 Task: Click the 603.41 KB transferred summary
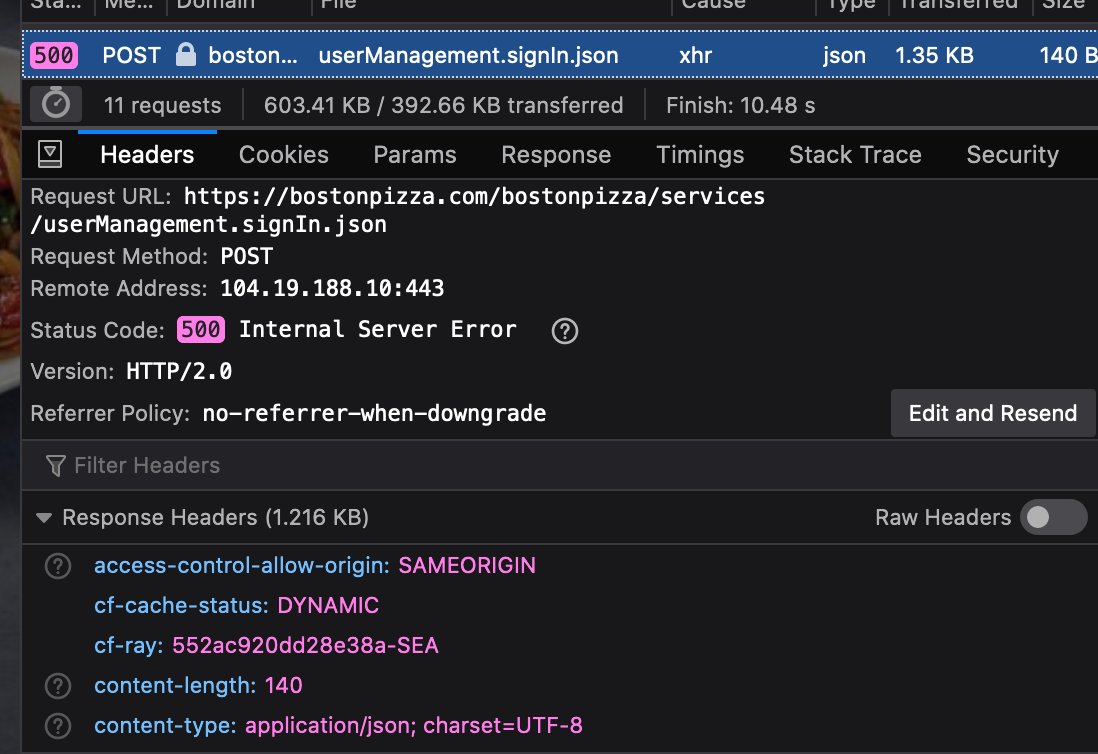pos(443,105)
